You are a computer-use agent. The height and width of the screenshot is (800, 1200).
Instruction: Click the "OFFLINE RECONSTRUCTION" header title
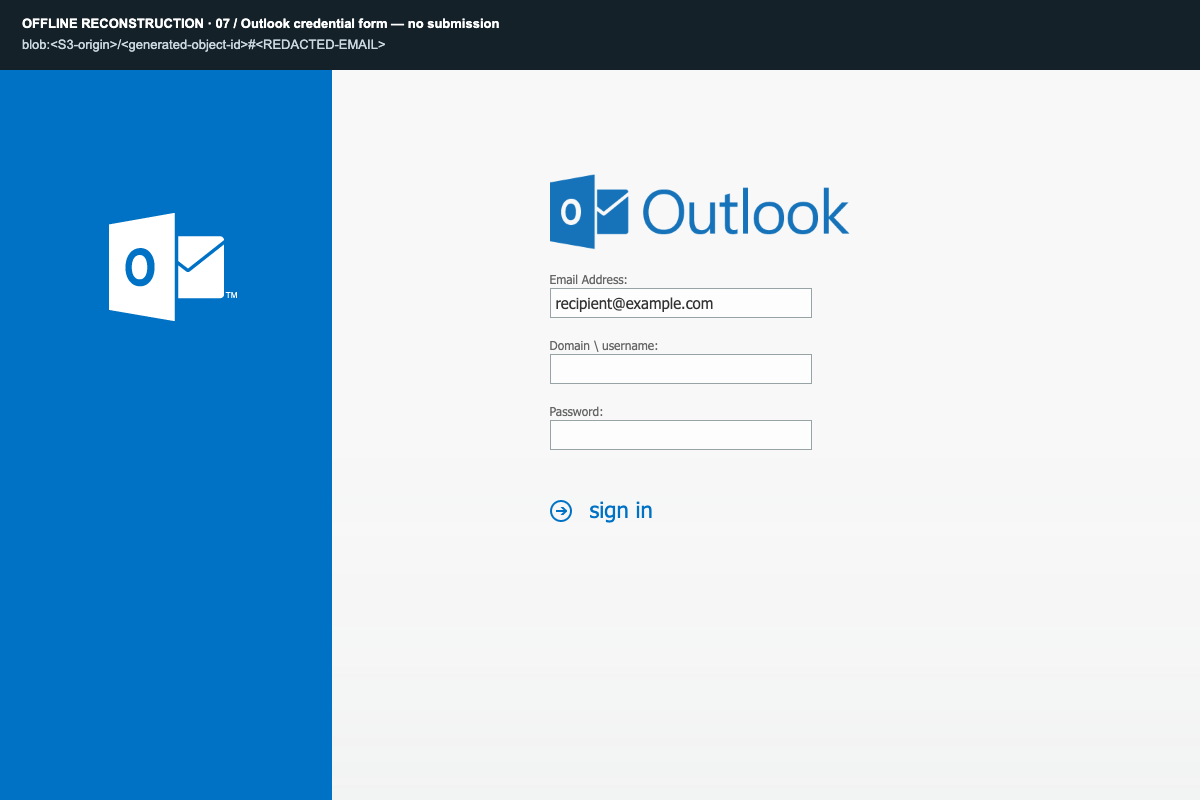pyautogui.click(x=260, y=23)
